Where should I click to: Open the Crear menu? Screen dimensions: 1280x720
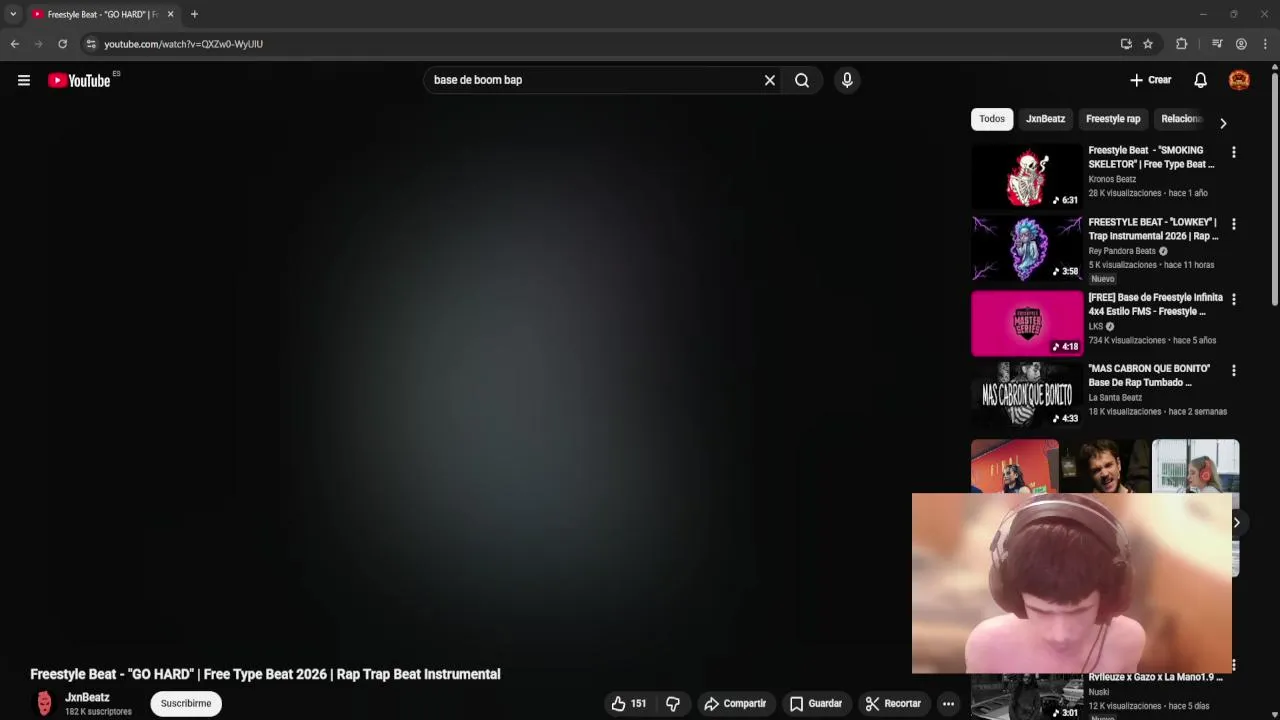tap(1150, 80)
